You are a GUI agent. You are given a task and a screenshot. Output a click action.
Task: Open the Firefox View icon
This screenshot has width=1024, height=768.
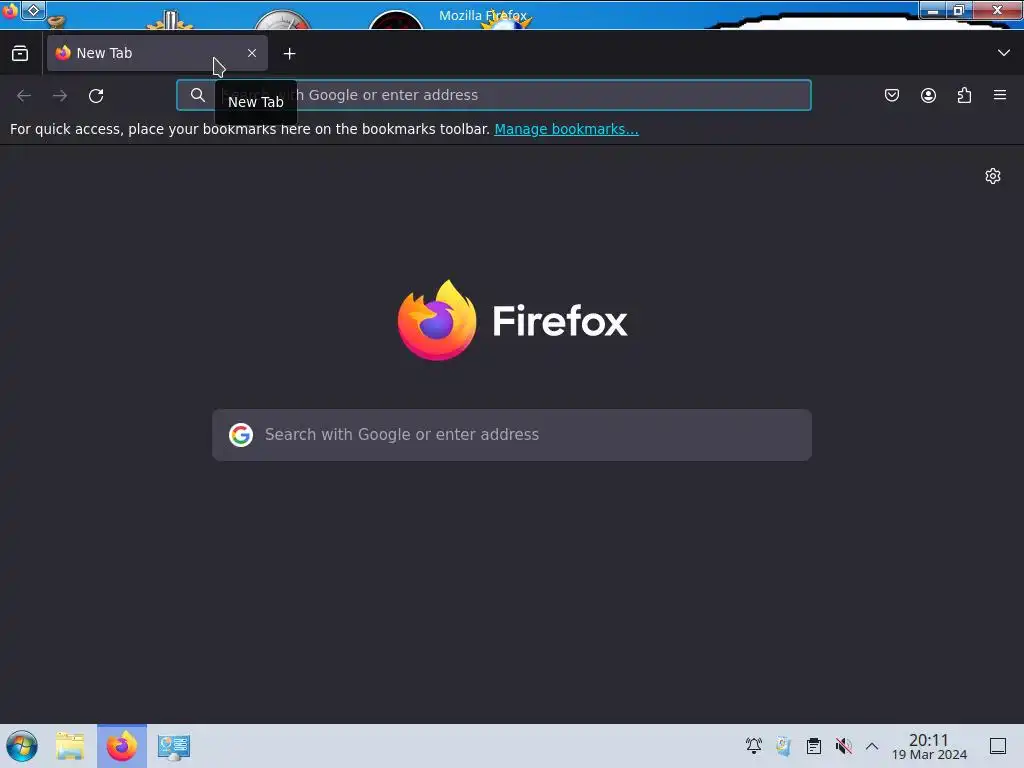tap(20, 54)
